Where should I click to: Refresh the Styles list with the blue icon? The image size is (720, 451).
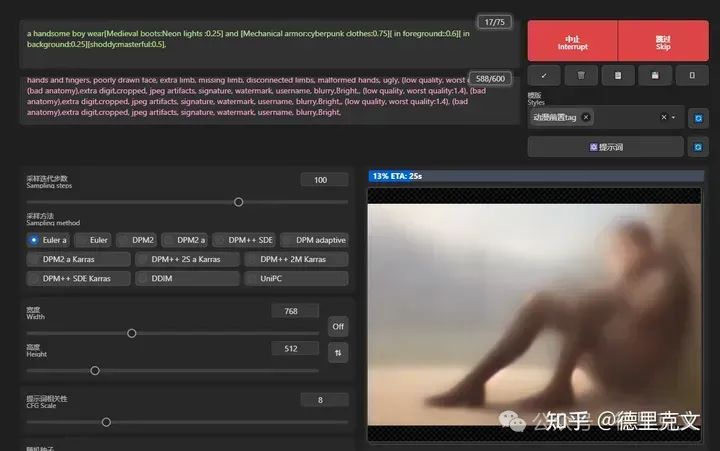point(698,118)
